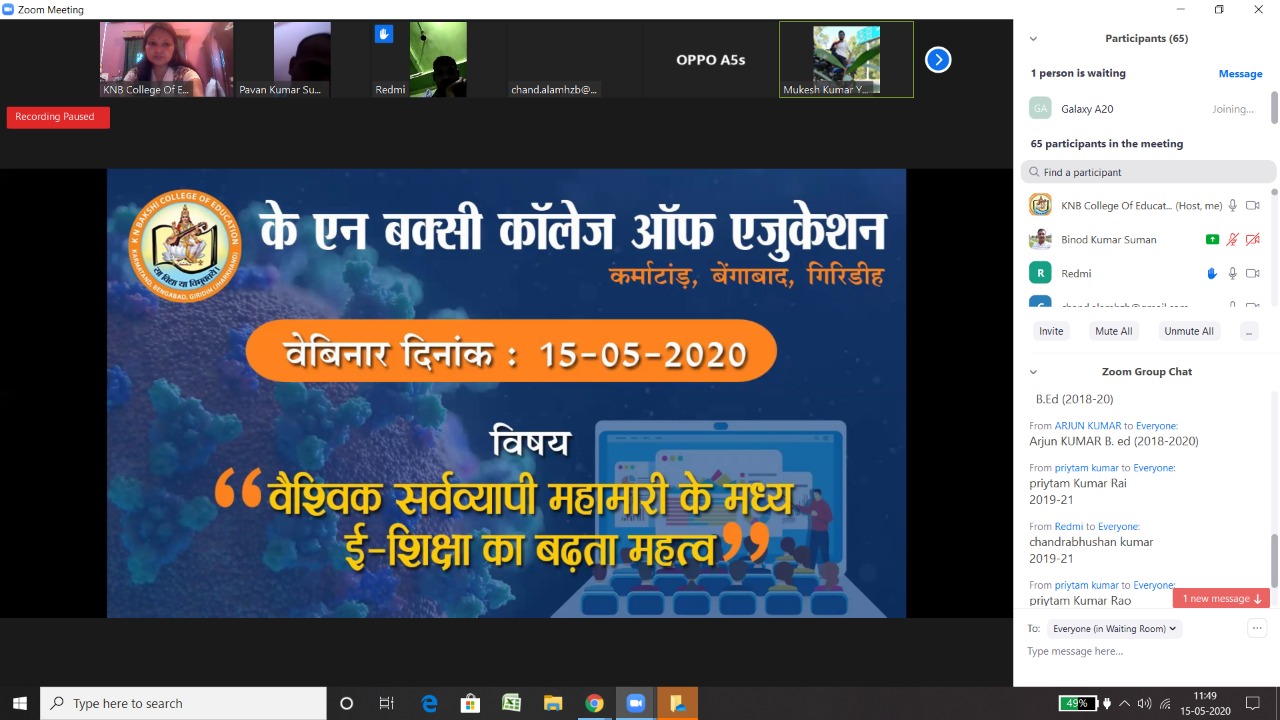Image resolution: width=1280 pixels, height=720 pixels.
Task: Select the OPPO A5s video tile
Action: click(710, 60)
